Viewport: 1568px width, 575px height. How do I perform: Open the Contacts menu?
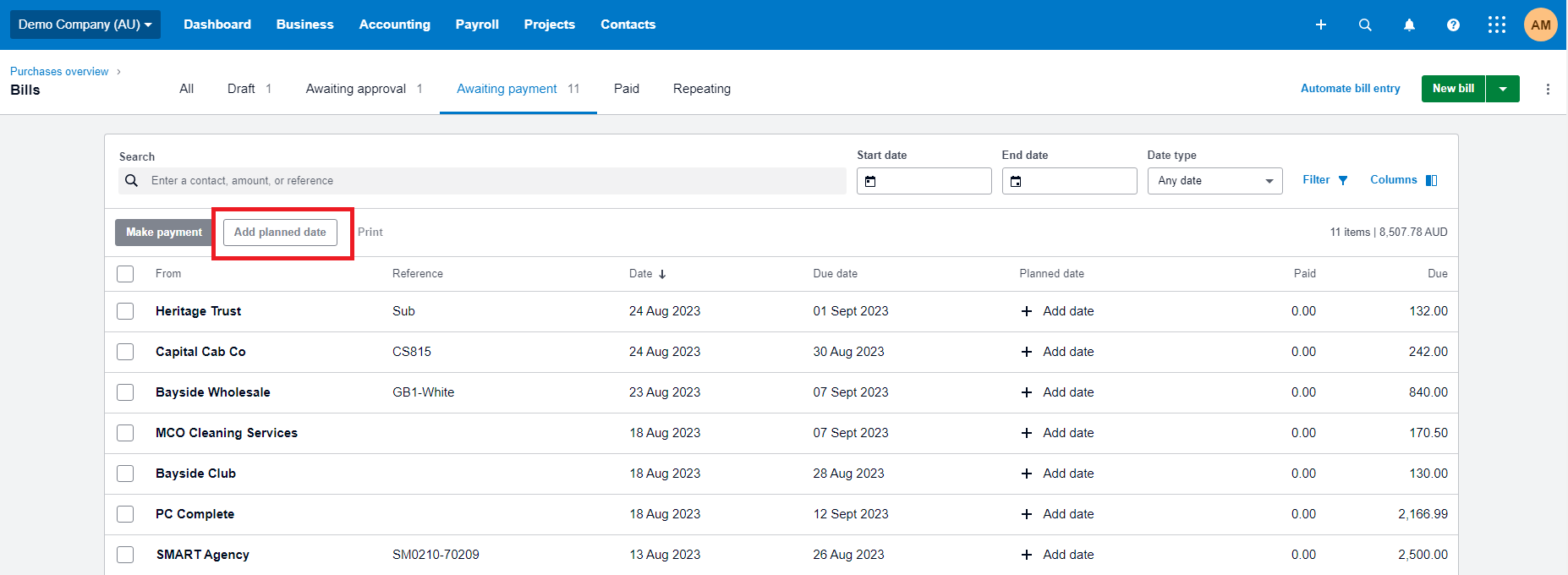[x=628, y=25]
